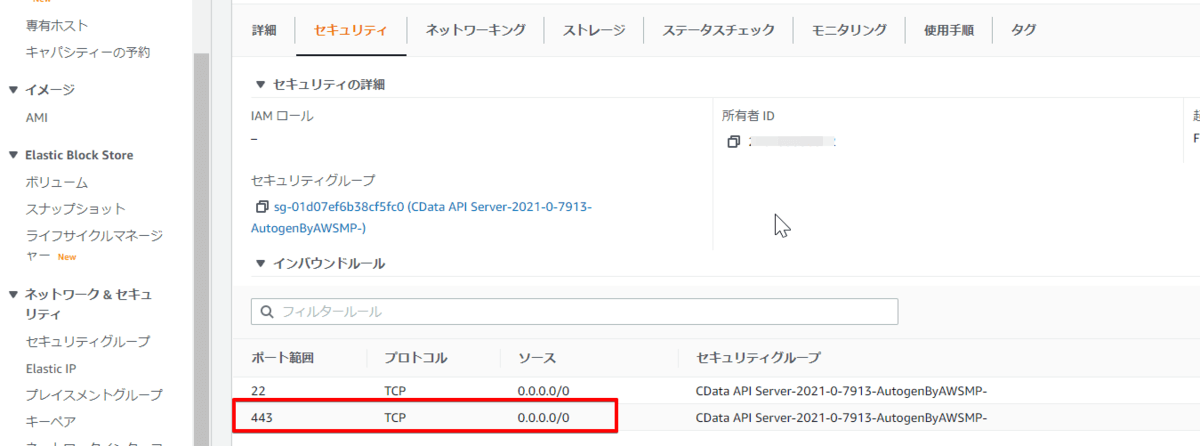The height and width of the screenshot is (446, 1200).
Task: Open the ネットワーキング tab
Action: click(x=475, y=30)
